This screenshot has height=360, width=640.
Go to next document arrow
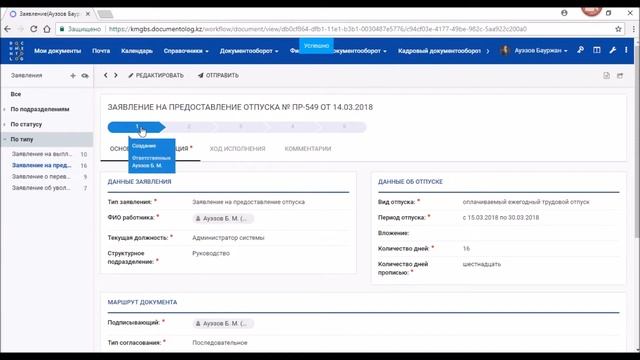tap(116, 75)
